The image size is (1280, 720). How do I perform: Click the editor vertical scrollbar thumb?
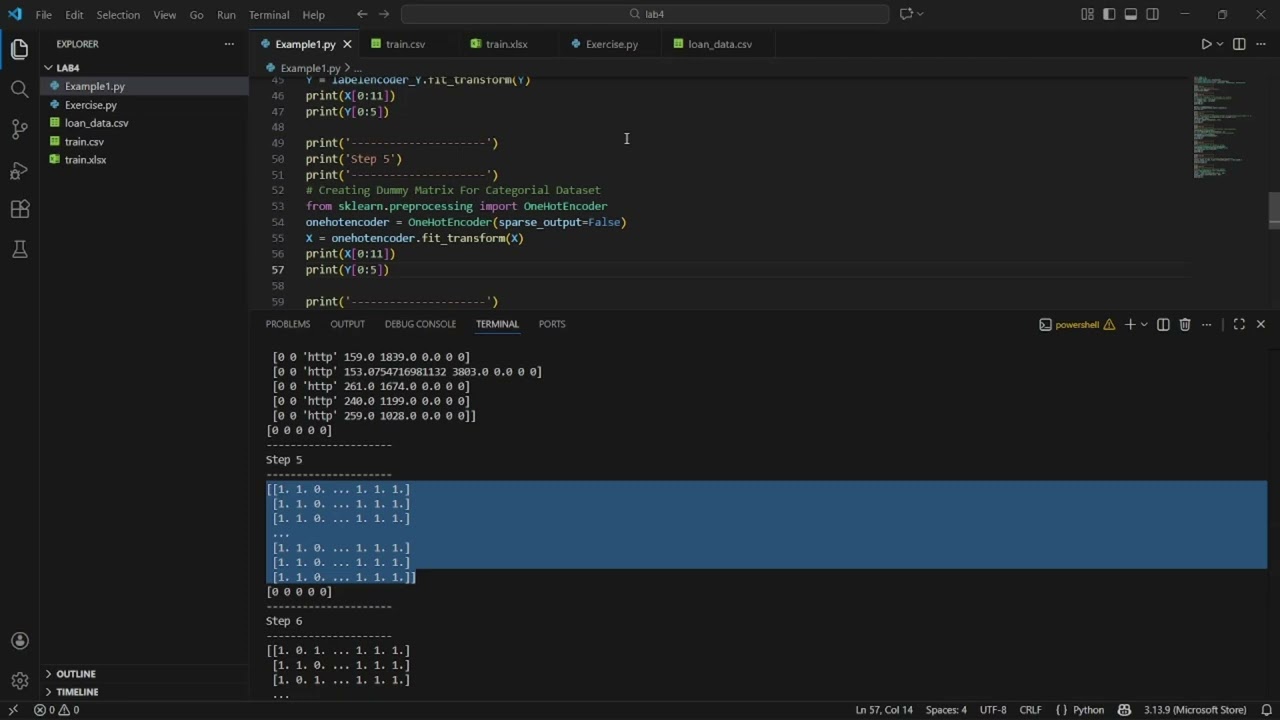(x=1273, y=210)
